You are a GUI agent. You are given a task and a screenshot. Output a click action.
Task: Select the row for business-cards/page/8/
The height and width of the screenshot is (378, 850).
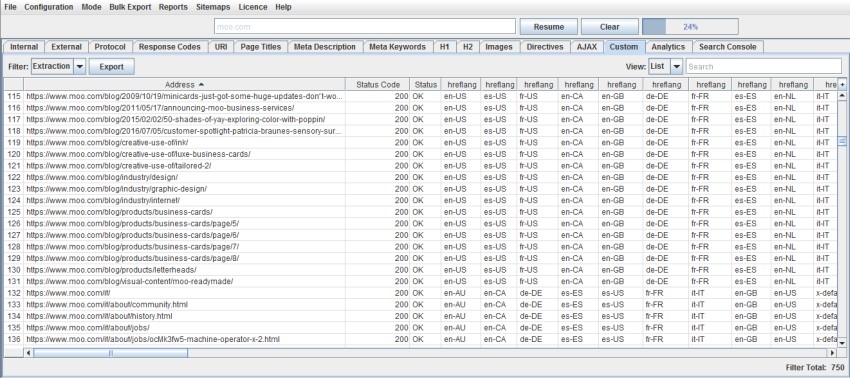point(421,258)
